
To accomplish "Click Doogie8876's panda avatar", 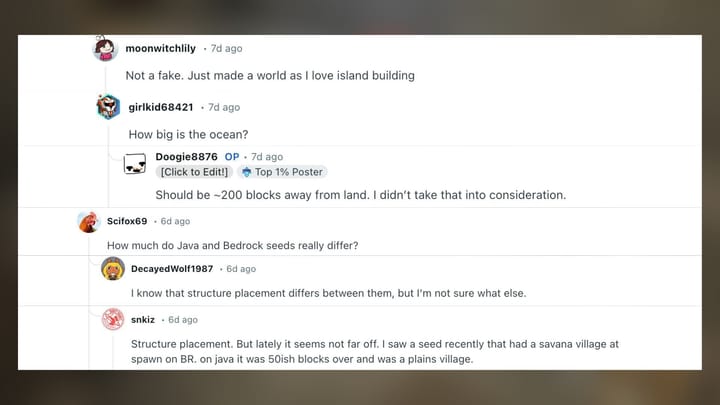I will pos(135,163).
